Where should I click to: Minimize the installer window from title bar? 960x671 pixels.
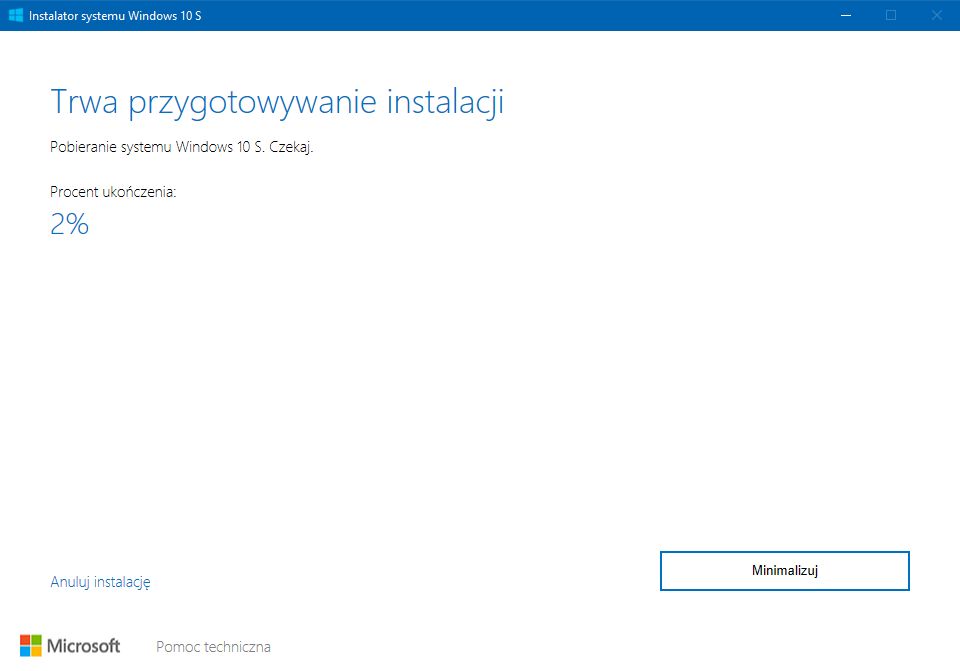(846, 15)
